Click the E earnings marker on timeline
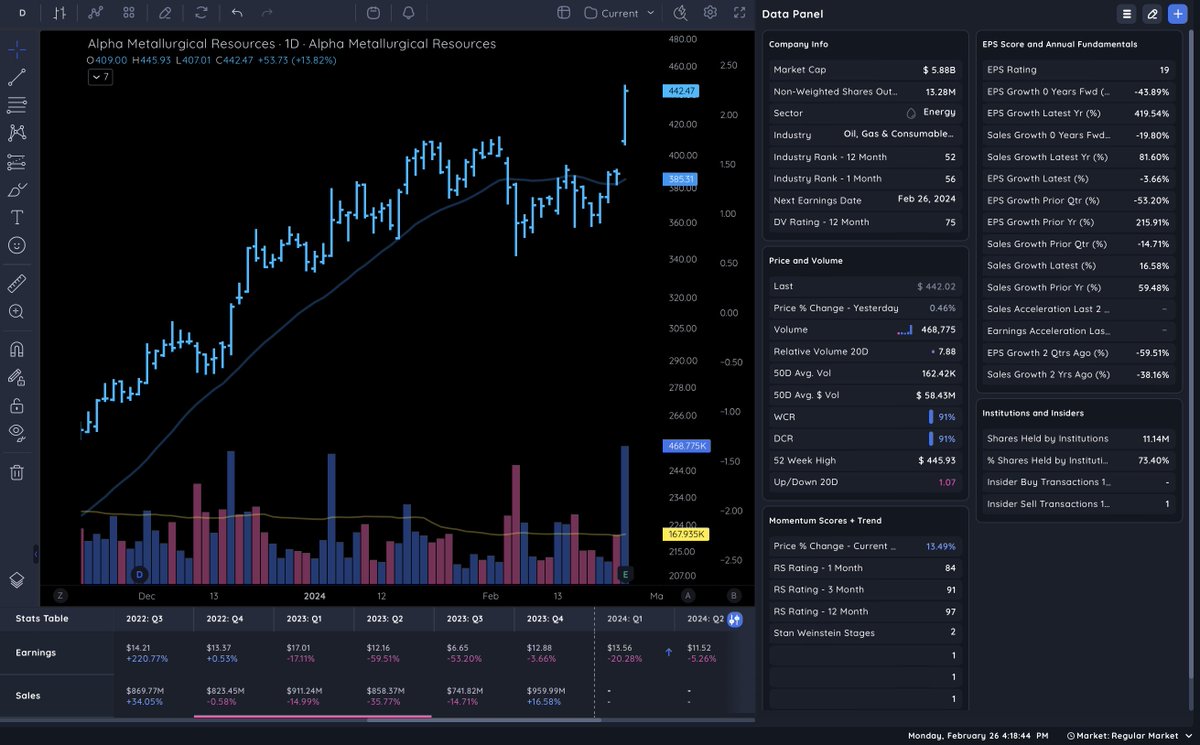 (626, 574)
